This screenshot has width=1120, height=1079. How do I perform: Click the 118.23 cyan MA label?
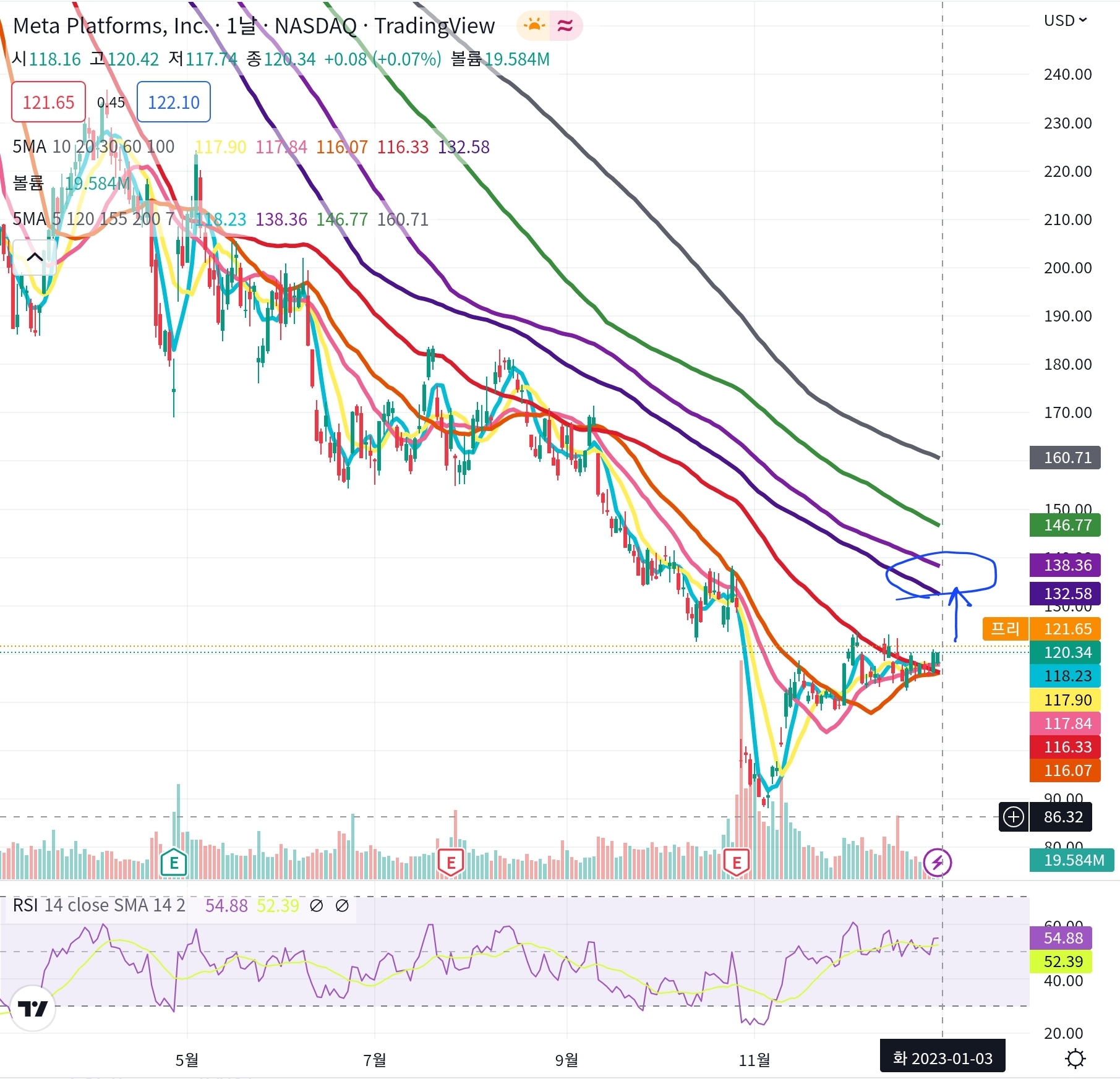tap(1066, 676)
